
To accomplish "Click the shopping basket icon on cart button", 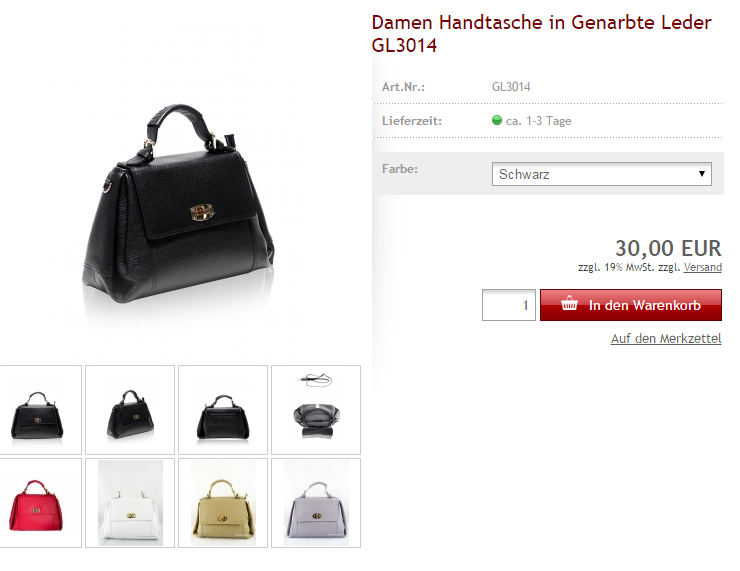I will [x=569, y=303].
